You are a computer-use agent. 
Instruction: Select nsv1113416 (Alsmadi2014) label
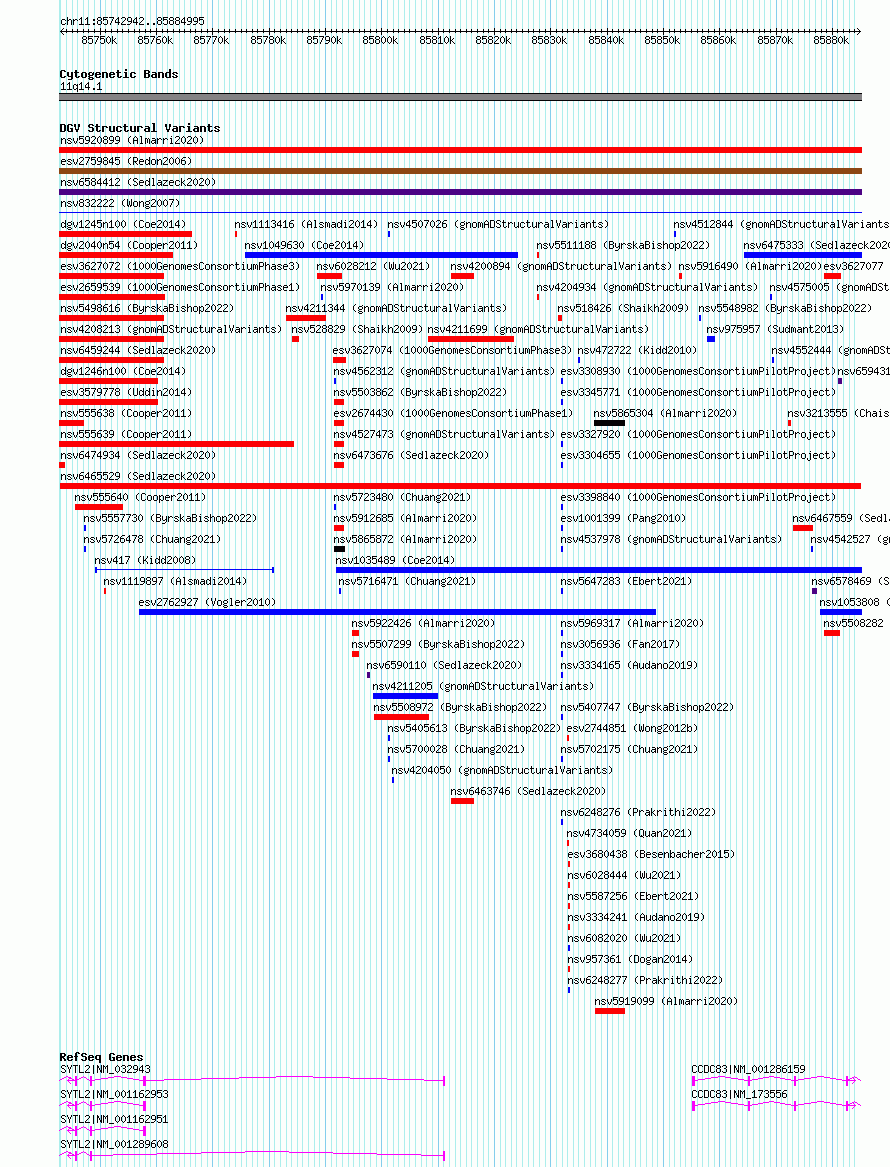point(306,224)
